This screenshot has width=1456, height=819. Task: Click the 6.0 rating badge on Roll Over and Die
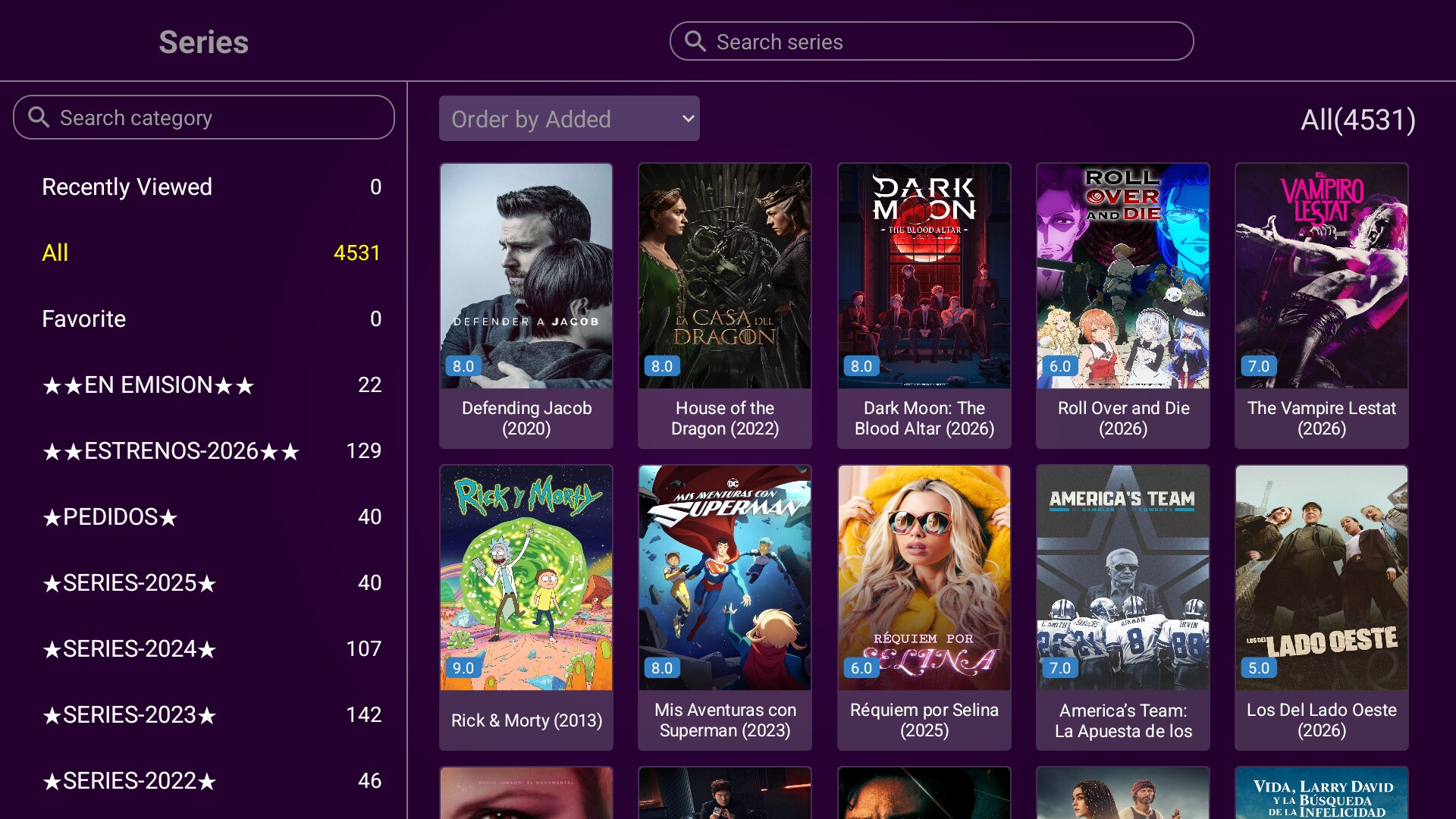pyautogui.click(x=1059, y=366)
